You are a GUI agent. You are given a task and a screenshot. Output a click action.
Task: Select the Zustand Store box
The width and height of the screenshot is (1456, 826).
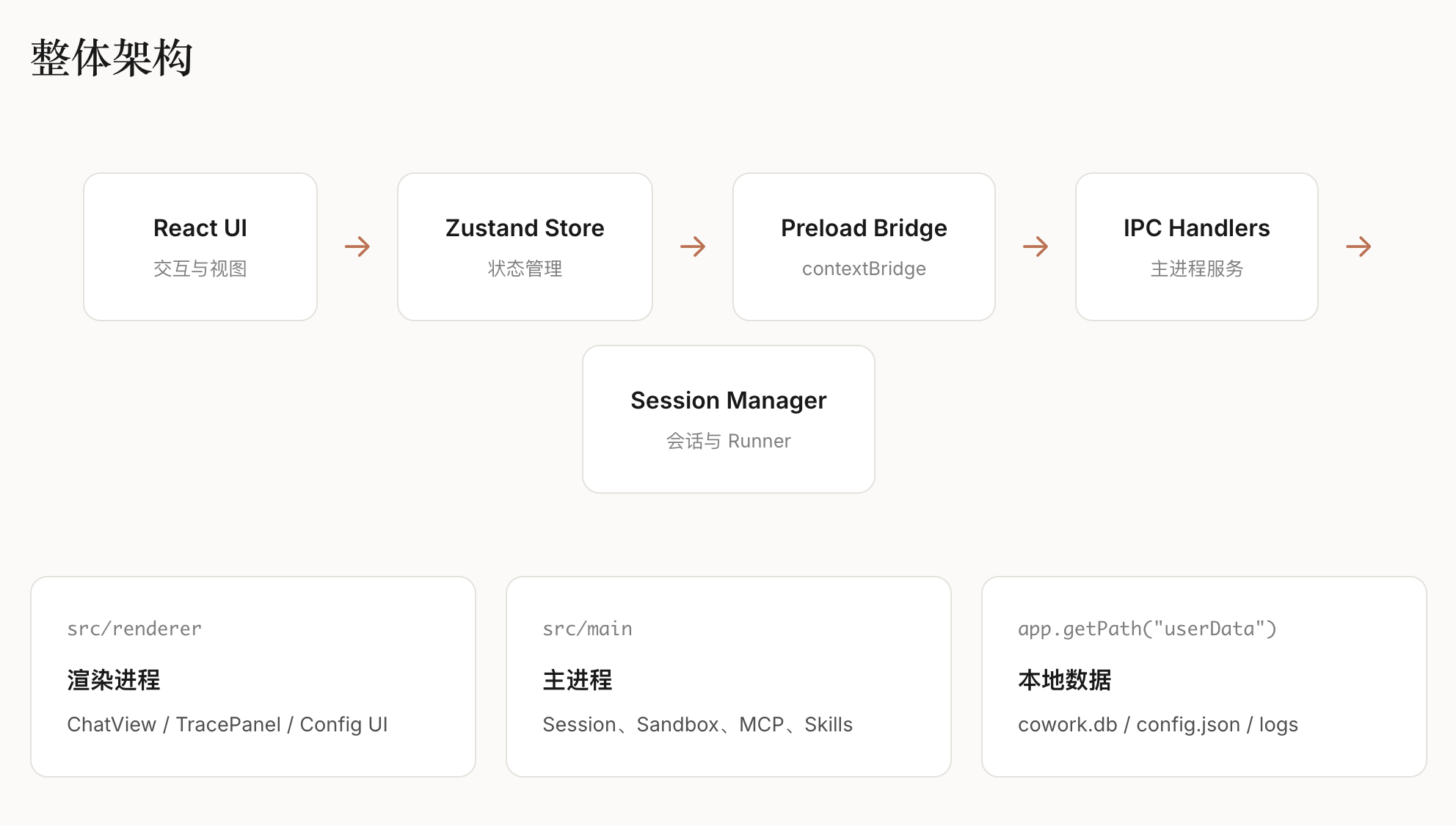525,246
